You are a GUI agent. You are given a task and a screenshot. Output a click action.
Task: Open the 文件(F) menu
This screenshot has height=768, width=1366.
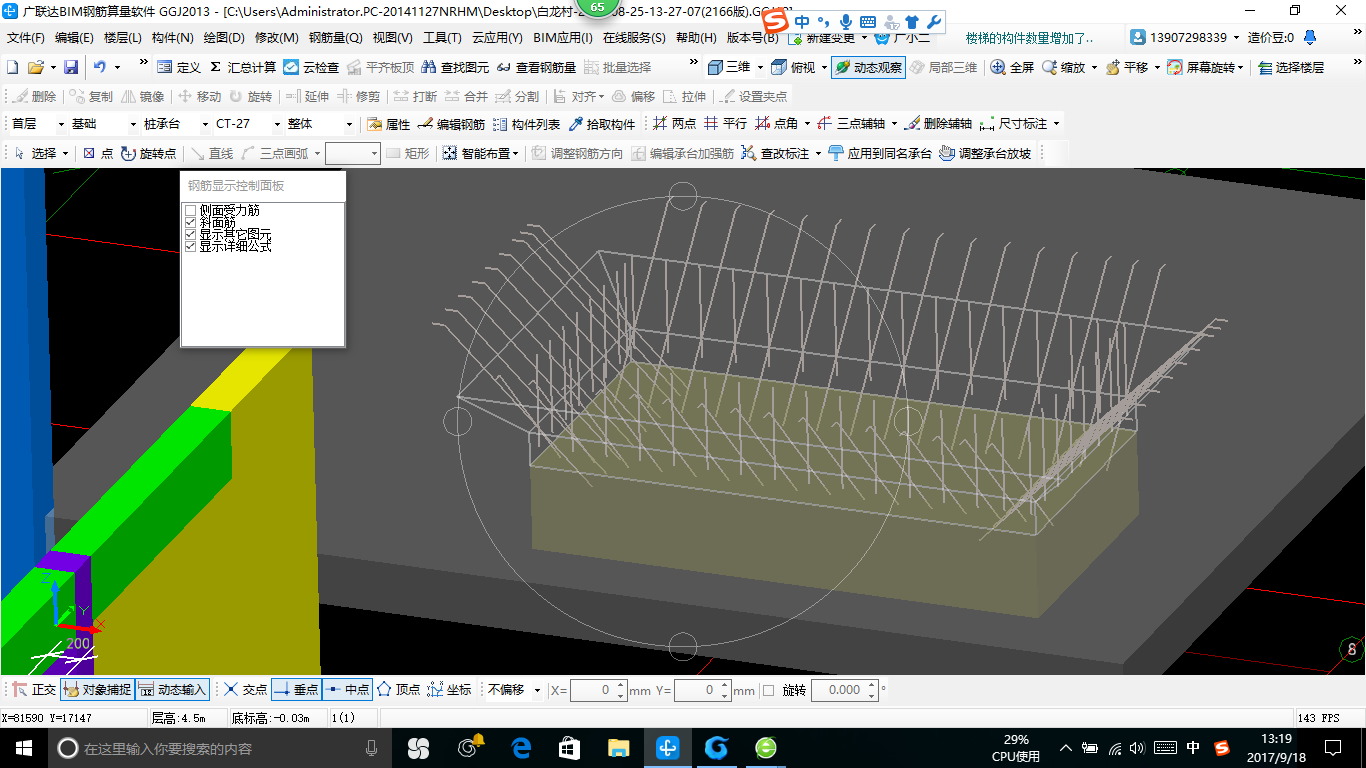pyautogui.click(x=25, y=38)
